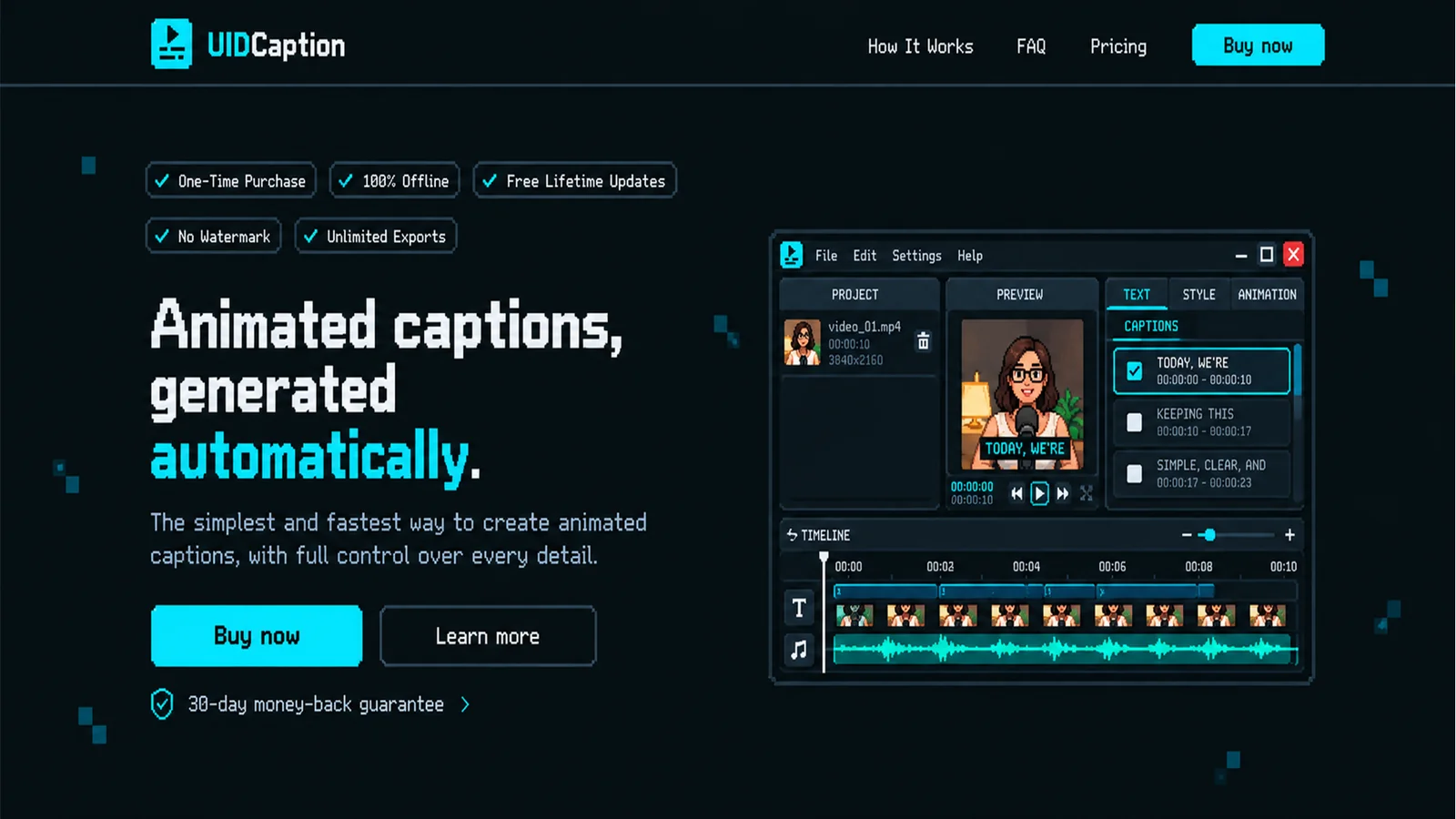Play the preview video
The width and height of the screenshot is (1456, 819).
tap(1039, 493)
